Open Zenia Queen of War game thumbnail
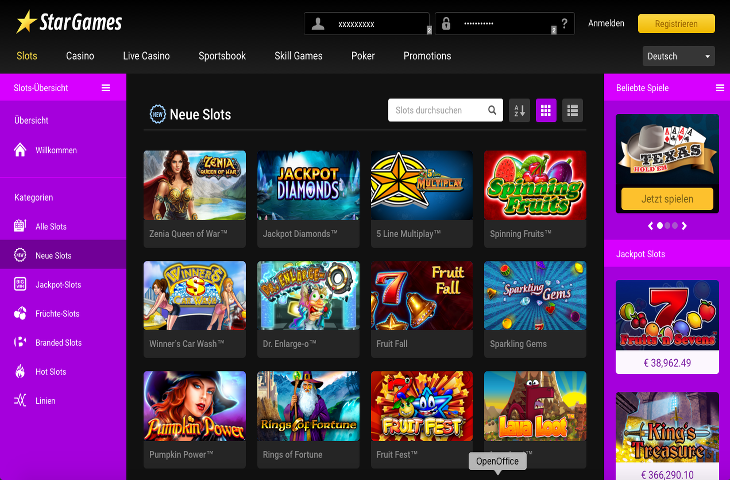 tap(195, 185)
